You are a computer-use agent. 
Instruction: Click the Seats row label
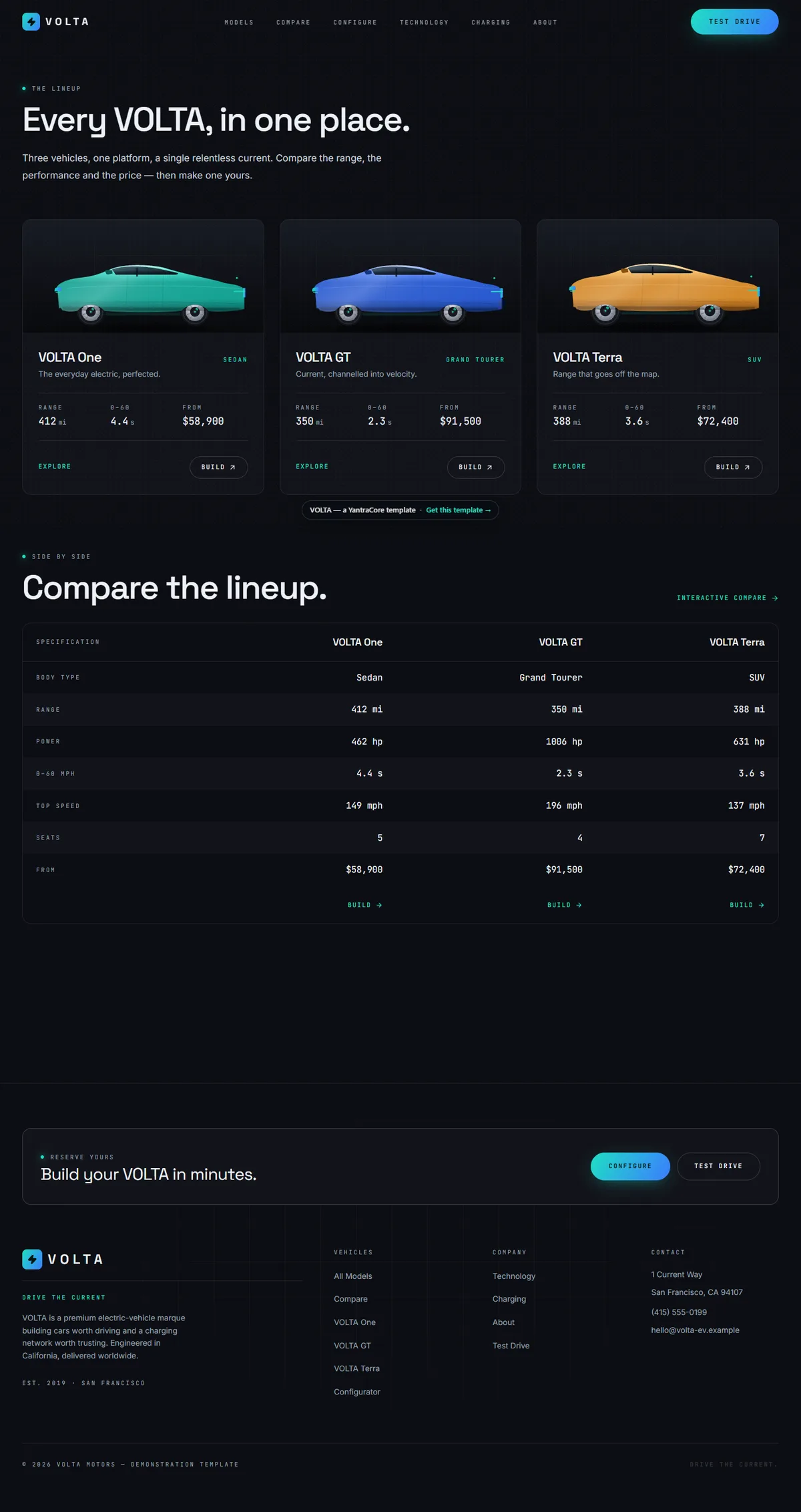coord(48,838)
